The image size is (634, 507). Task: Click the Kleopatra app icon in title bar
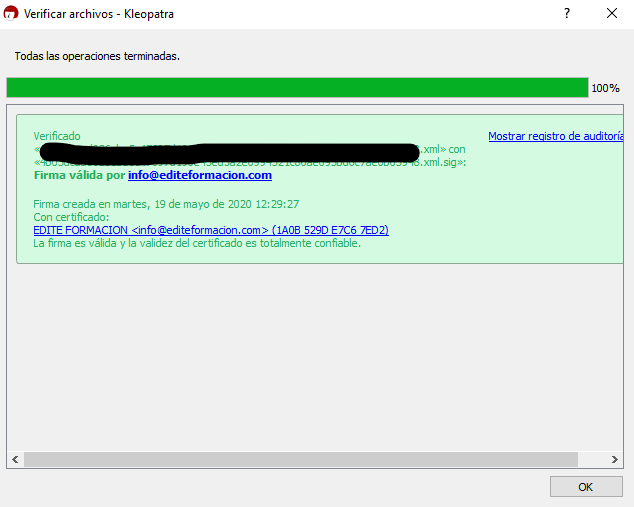11,13
